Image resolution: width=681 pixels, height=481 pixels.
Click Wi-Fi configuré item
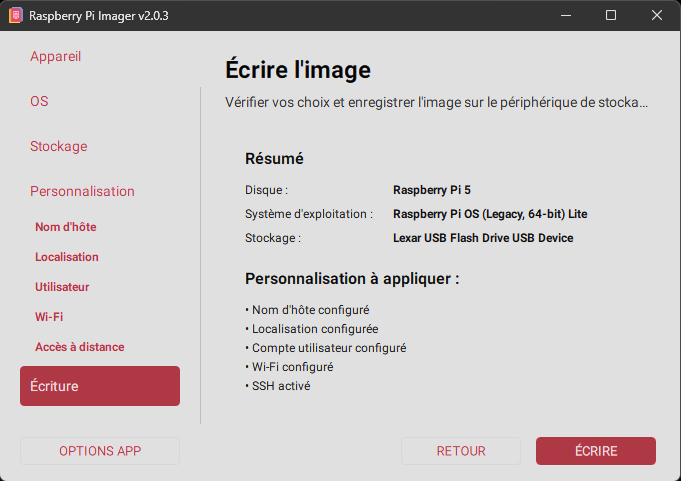[289, 367]
